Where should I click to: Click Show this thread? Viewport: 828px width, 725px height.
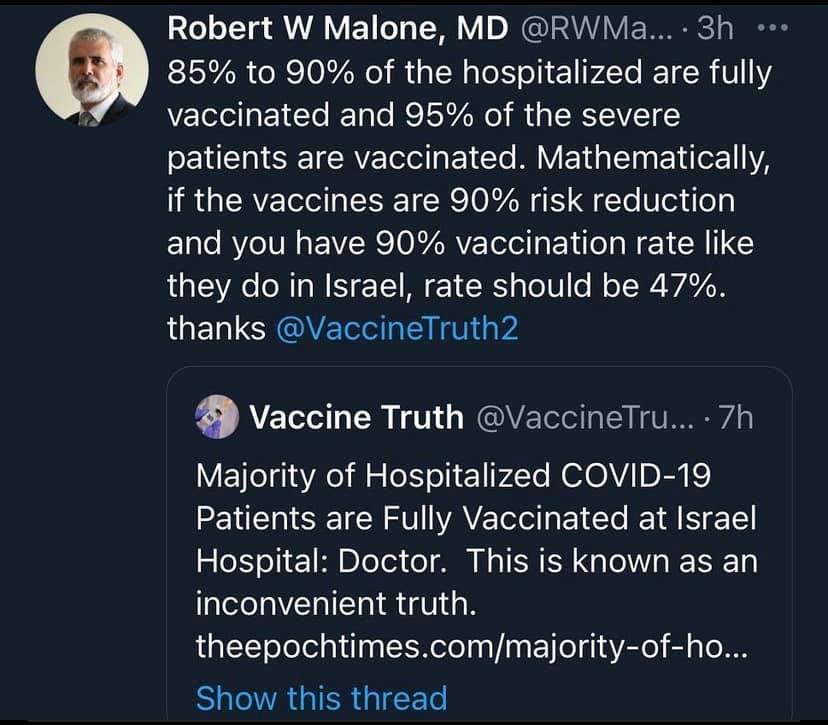click(x=321, y=697)
